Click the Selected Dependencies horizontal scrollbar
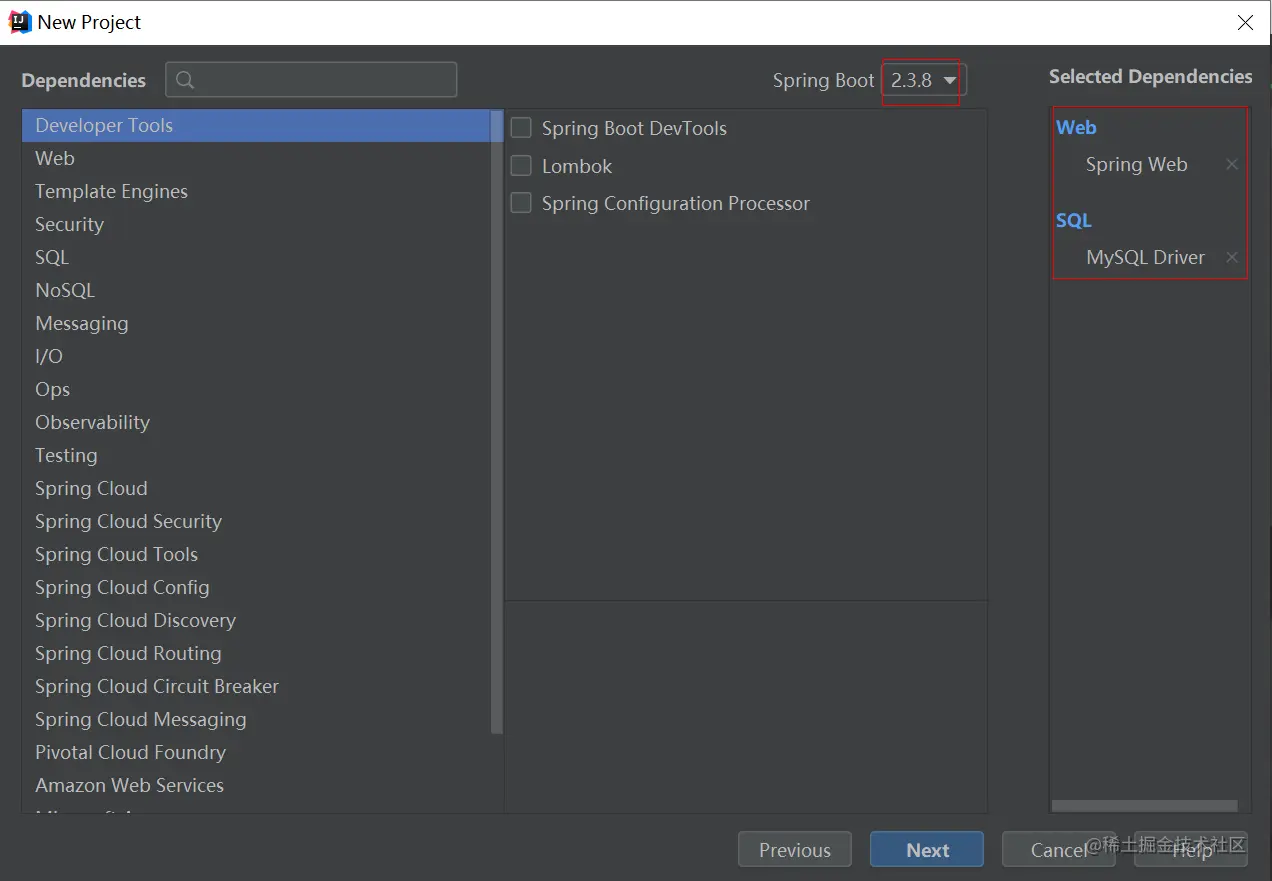 pos(1144,806)
